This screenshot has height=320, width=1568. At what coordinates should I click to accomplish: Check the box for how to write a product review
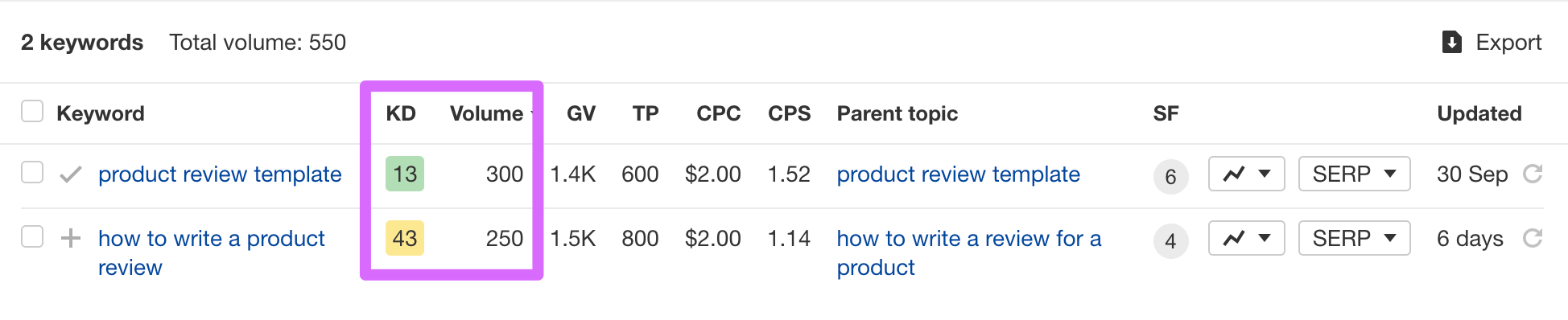[x=32, y=237]
